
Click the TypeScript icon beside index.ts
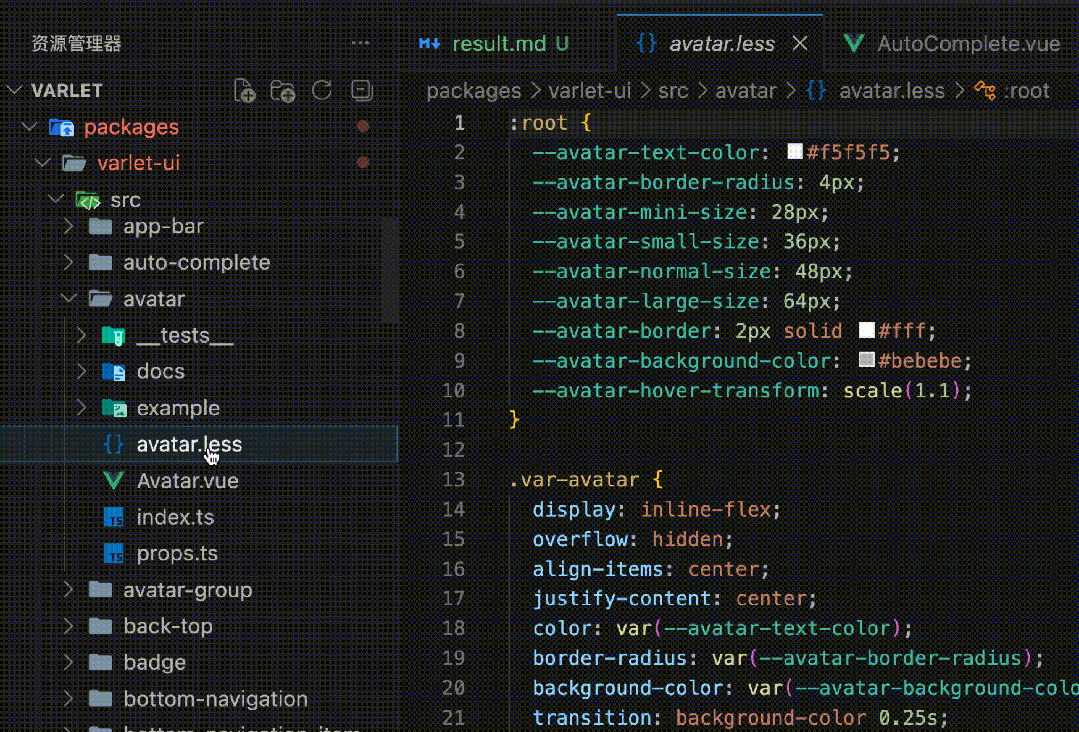114,517
